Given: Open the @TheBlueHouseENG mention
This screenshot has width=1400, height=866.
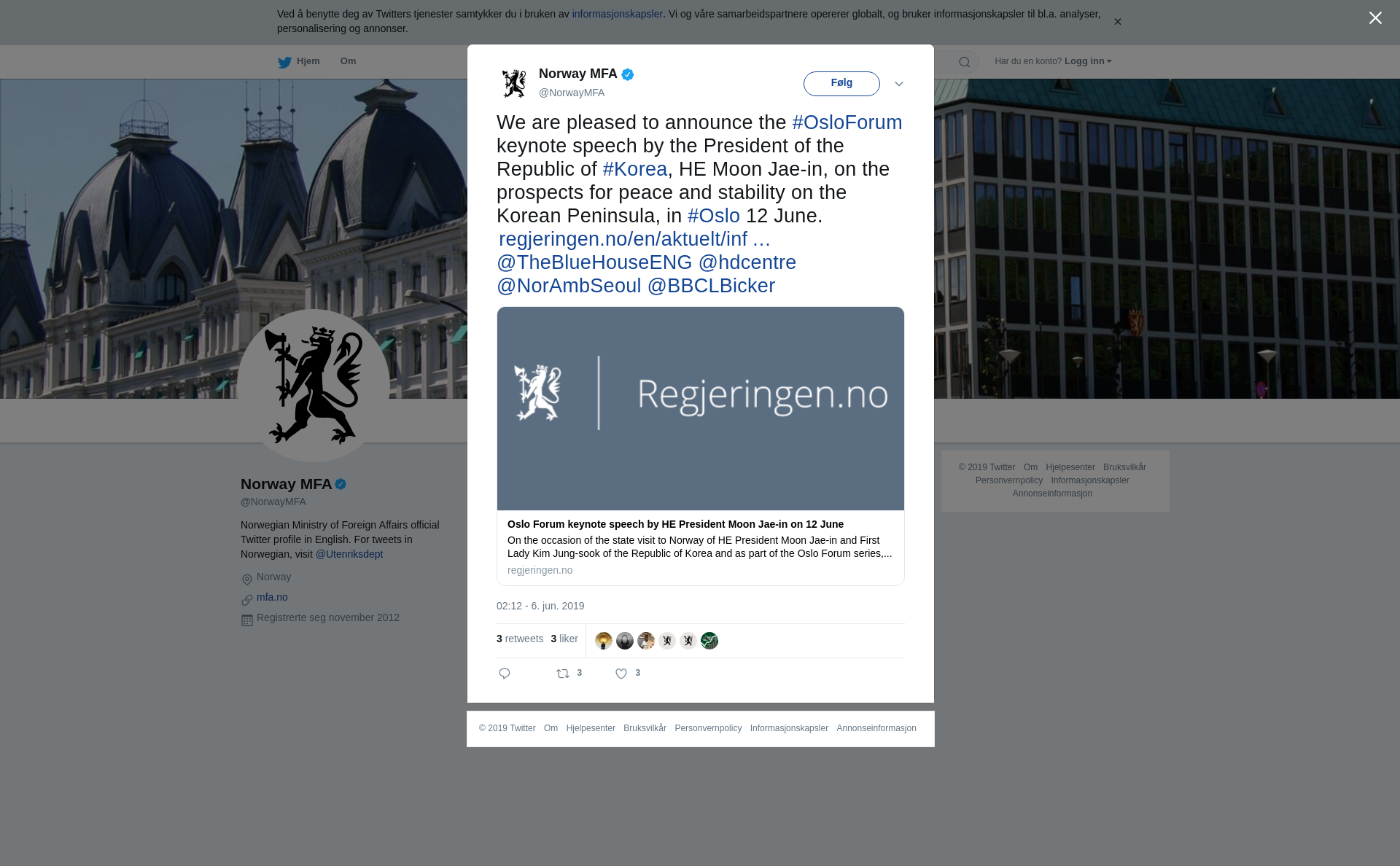Looking at the screenshot, I should click(x=594, y=262).
